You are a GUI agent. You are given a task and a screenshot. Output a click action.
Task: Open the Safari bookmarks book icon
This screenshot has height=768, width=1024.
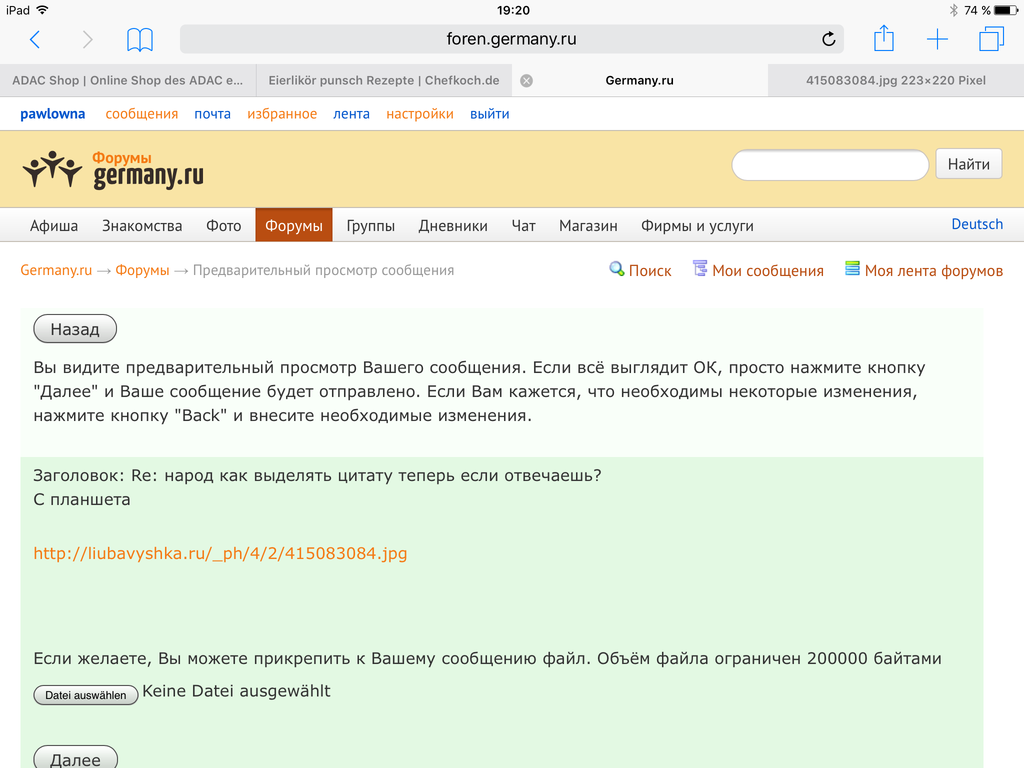point(140,40)
